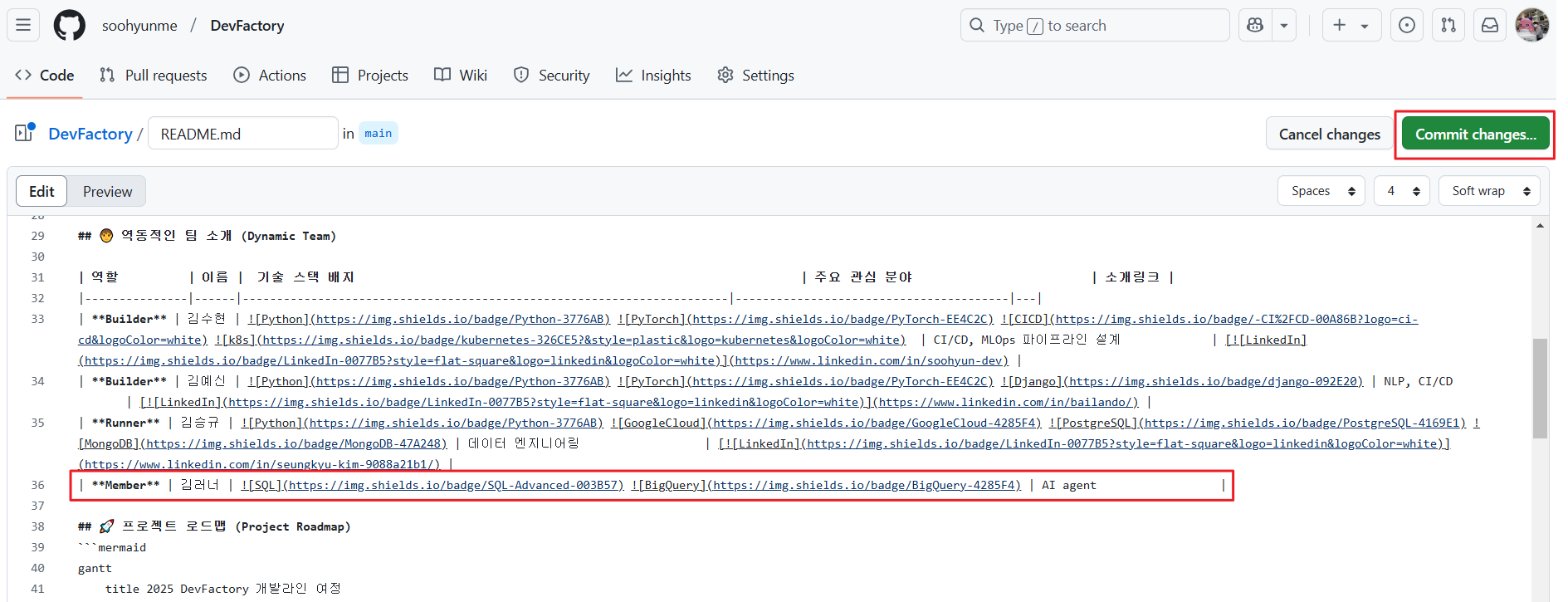Open the Insights tab
The width and height of the screenshot is (1568, 602).
[653, 75]
